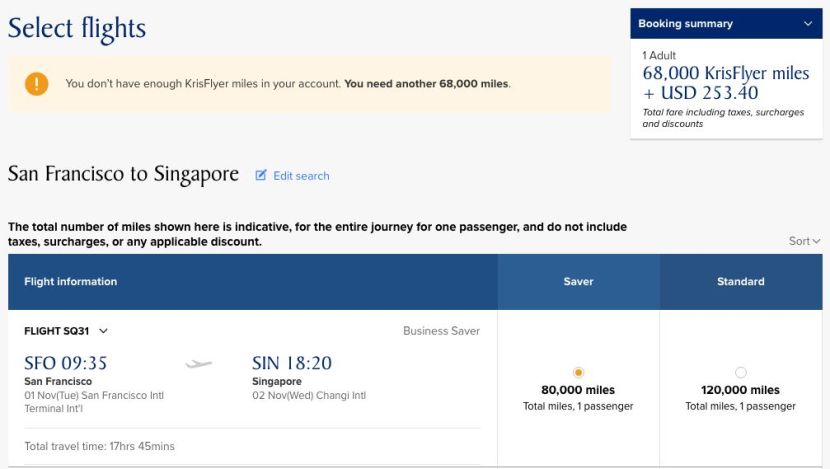Click the insufficient KrisFlyer miles alert message

pos(288,84)
